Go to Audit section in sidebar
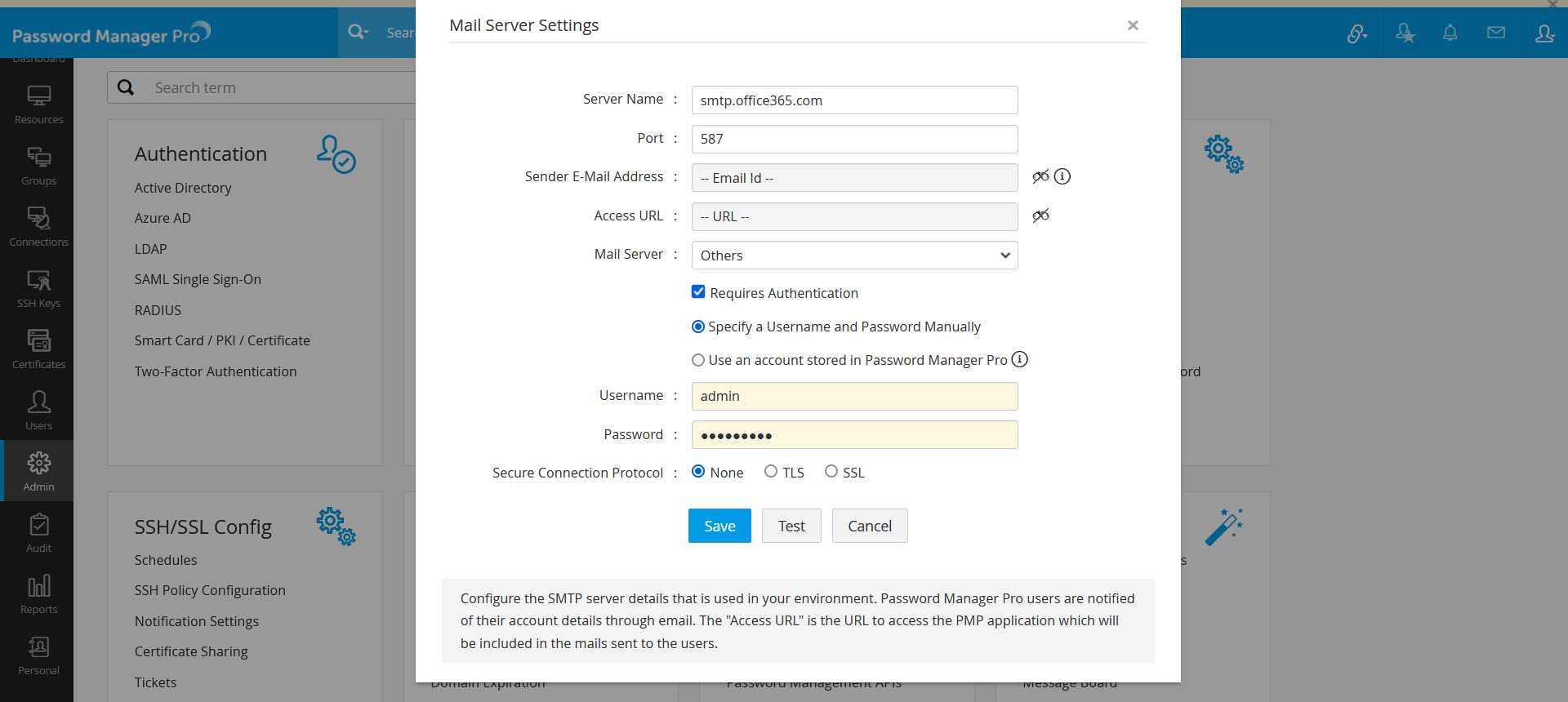 [38, 532]
